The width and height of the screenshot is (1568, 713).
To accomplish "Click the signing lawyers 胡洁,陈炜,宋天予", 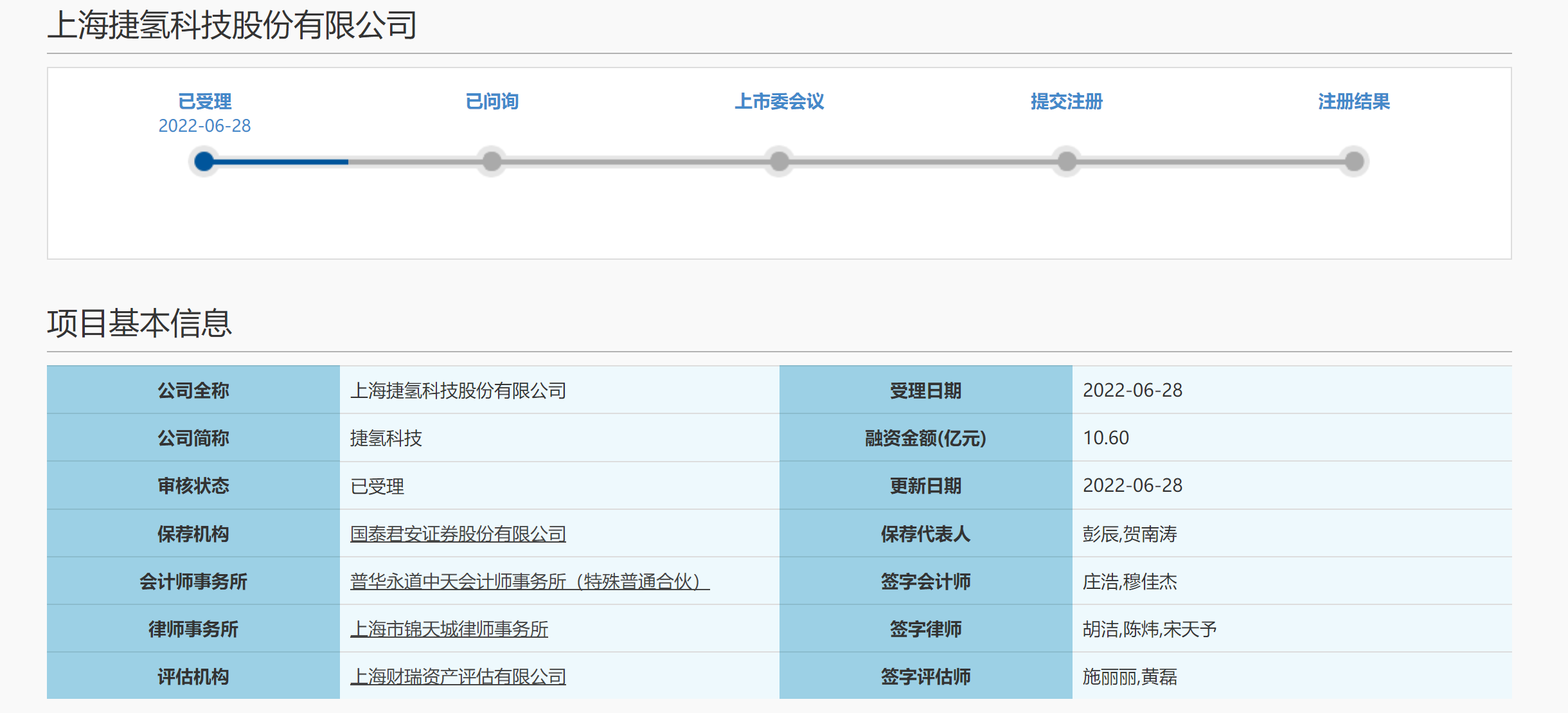I will click(x=1150, y=629).
